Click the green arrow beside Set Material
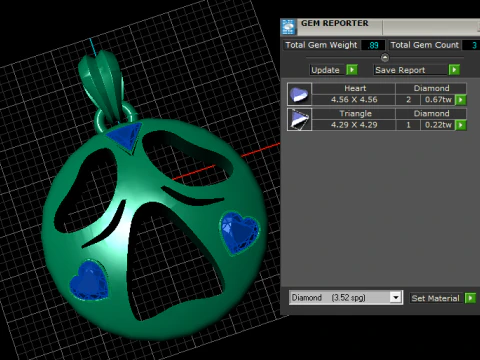 [470, 298]
